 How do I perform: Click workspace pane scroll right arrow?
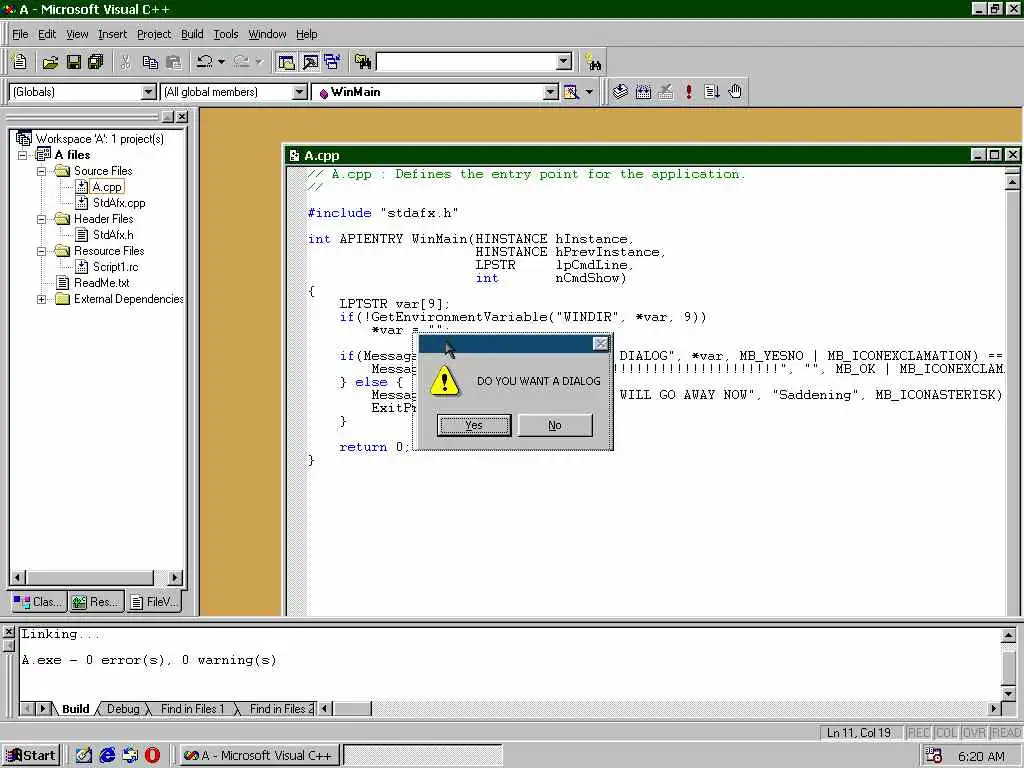coord(175,578)
